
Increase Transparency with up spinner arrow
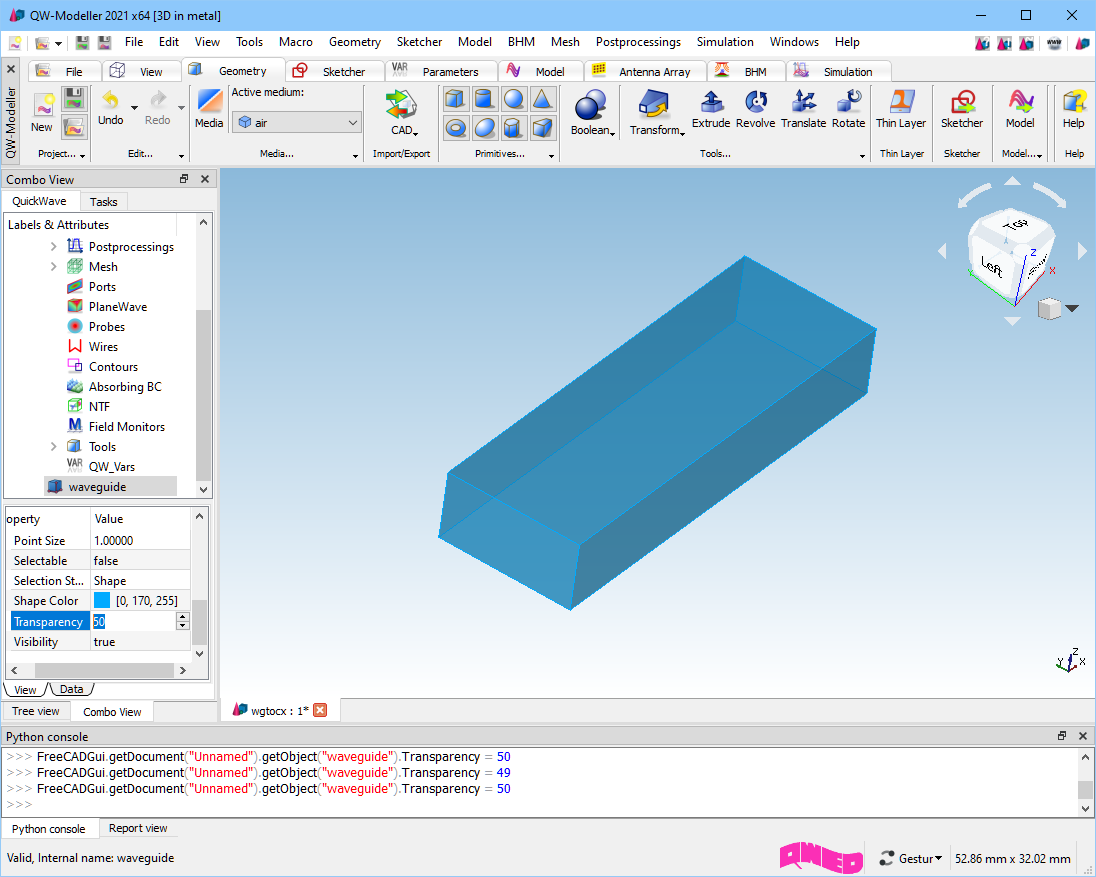[182, 617]
